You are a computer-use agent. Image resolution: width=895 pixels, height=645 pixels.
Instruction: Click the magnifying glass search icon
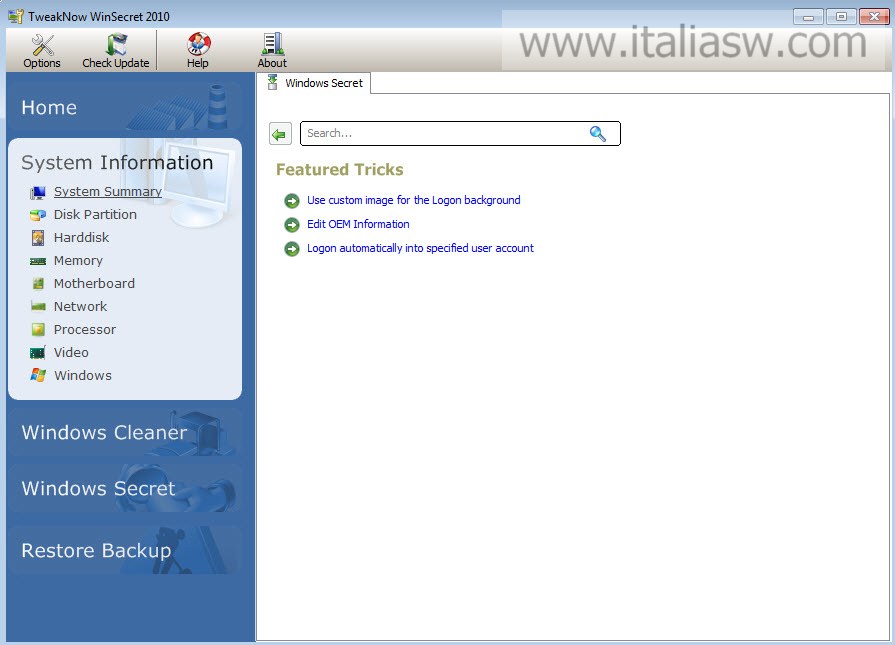tap(598, 134)
